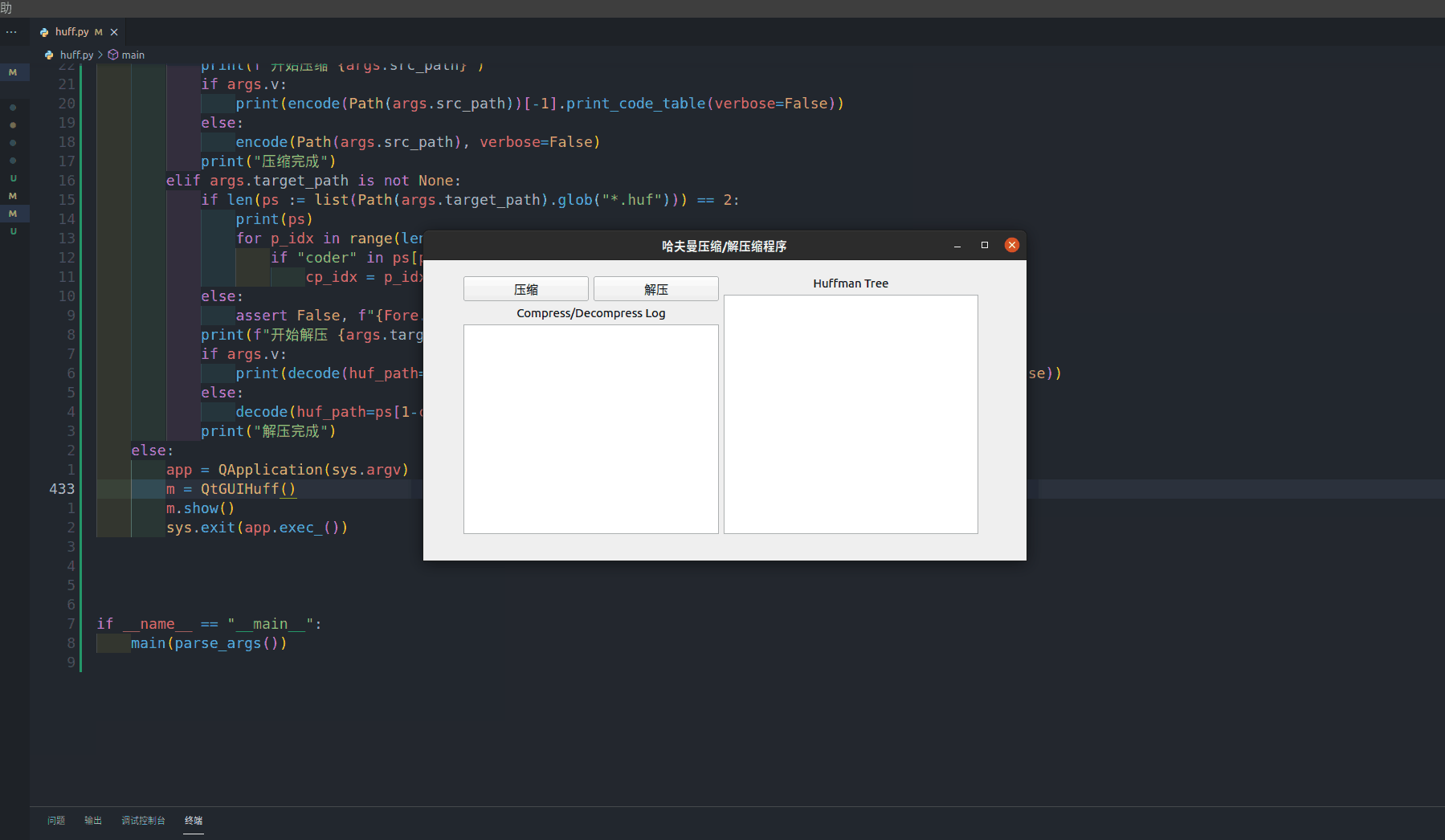1445x840 pixels.
Task: Click the line number 433 in the gutter
Action: pyautogui.click(x=62, y=489)
